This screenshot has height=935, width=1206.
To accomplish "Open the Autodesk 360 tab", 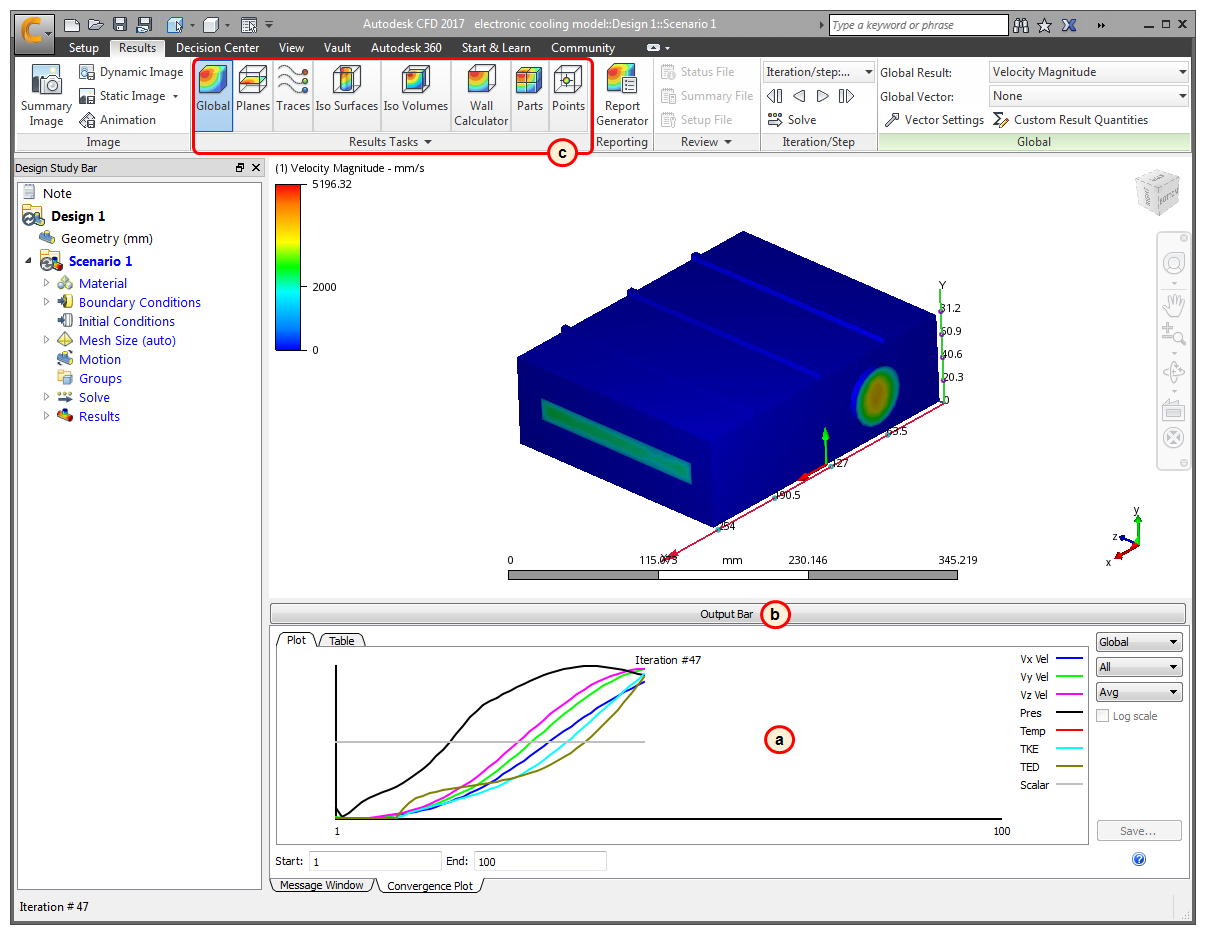I will point(406,48).
